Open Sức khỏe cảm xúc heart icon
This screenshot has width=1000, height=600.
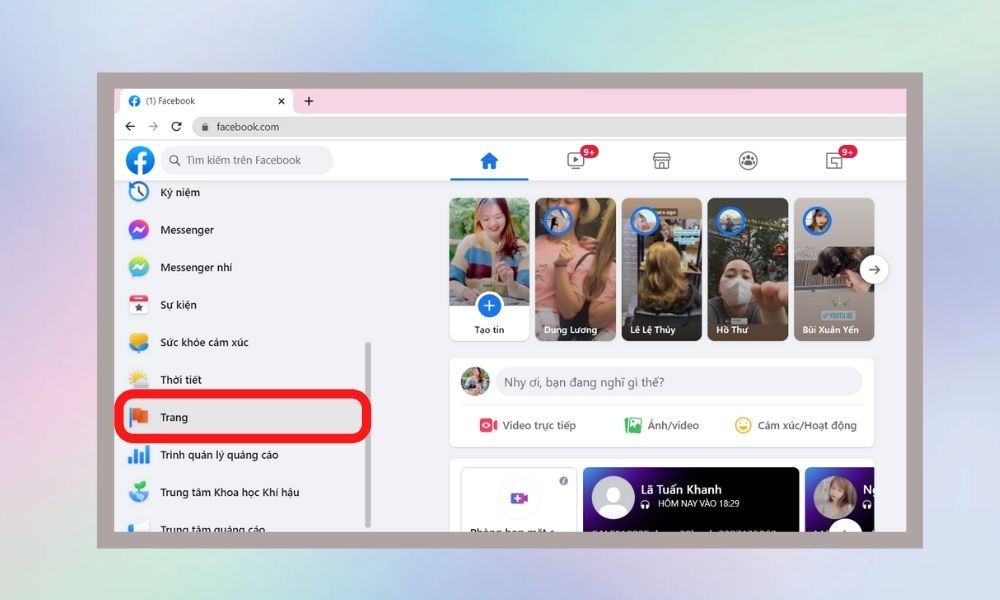(x=138, y=342)
